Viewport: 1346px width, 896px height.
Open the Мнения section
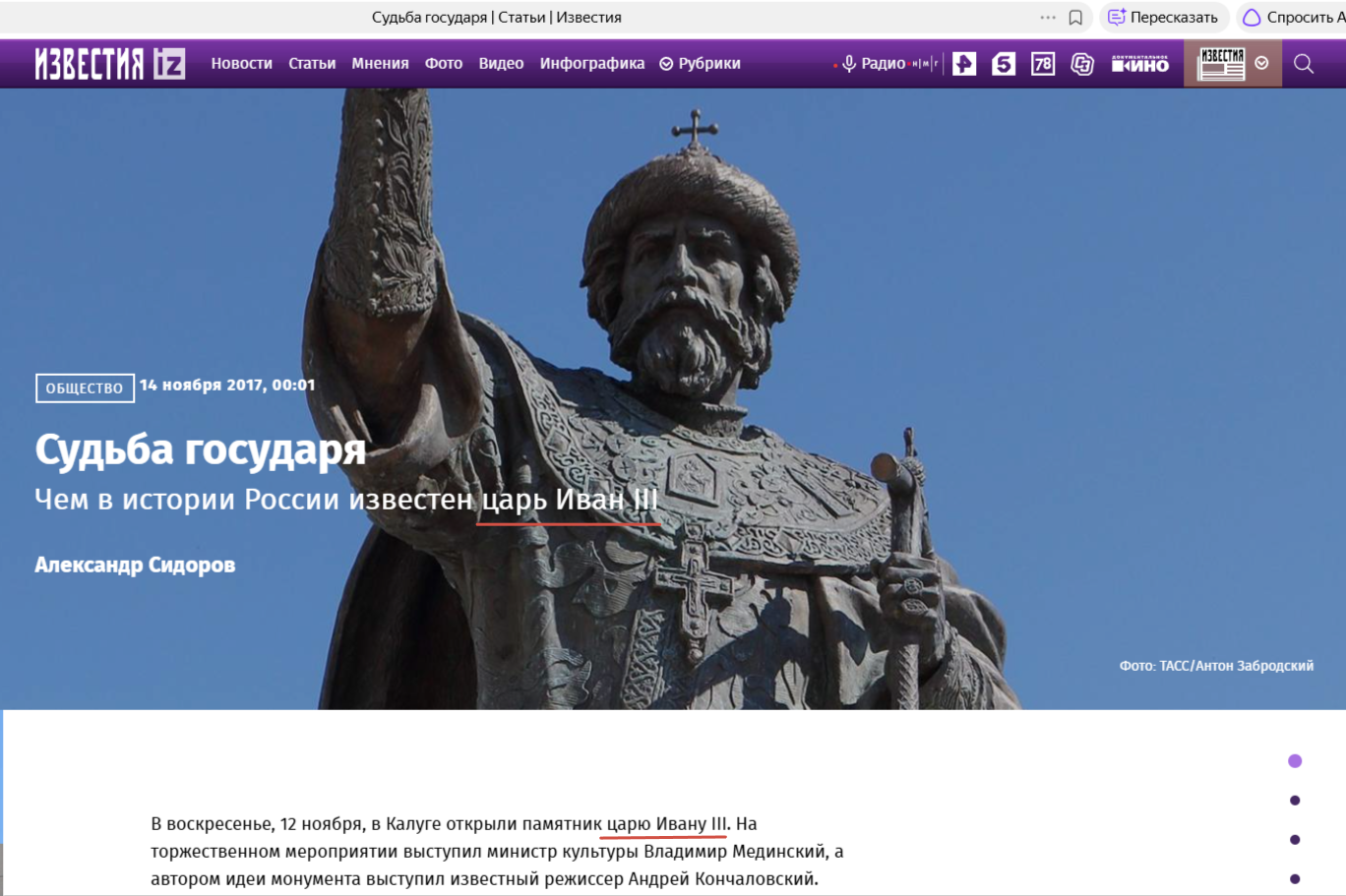(x=380, y=64)
